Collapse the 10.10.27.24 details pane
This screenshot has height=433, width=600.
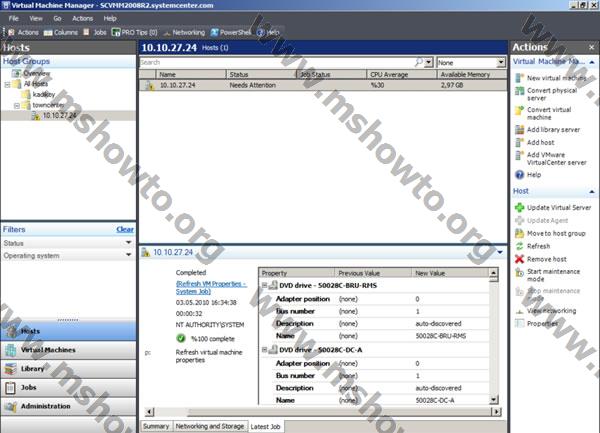click(x=500, y=252)
